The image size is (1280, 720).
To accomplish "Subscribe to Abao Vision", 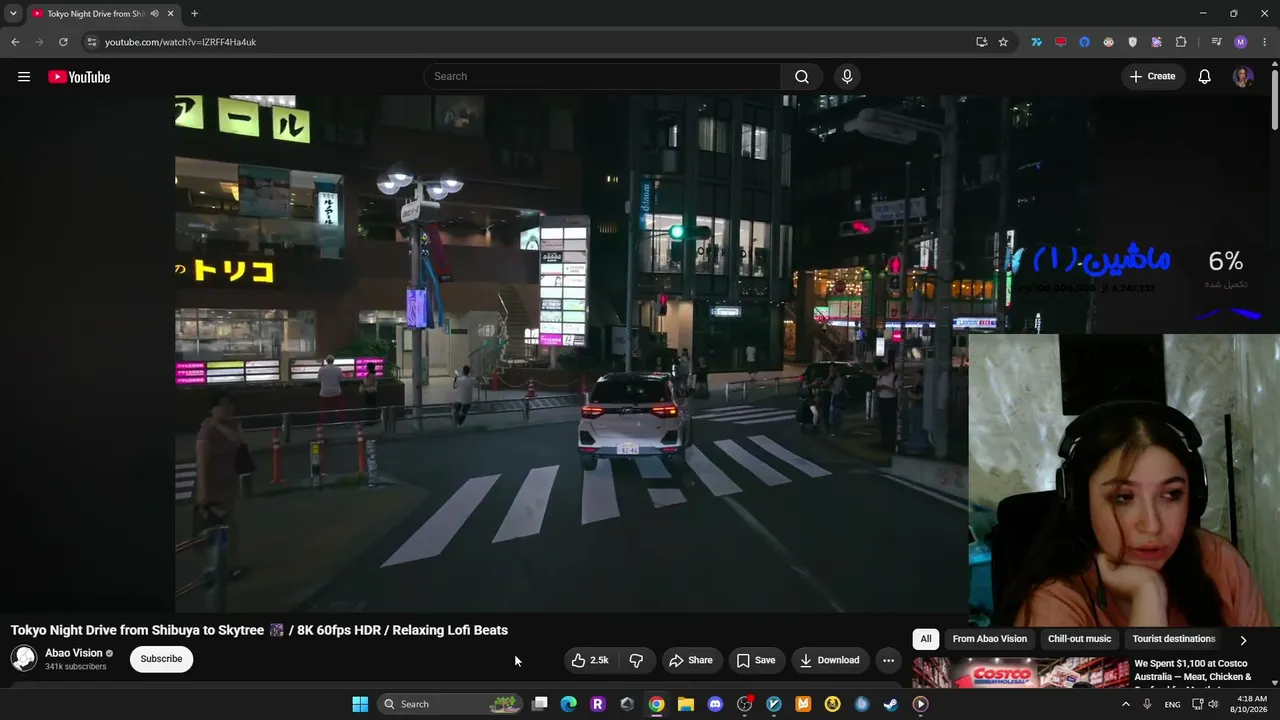I will 161,659.
